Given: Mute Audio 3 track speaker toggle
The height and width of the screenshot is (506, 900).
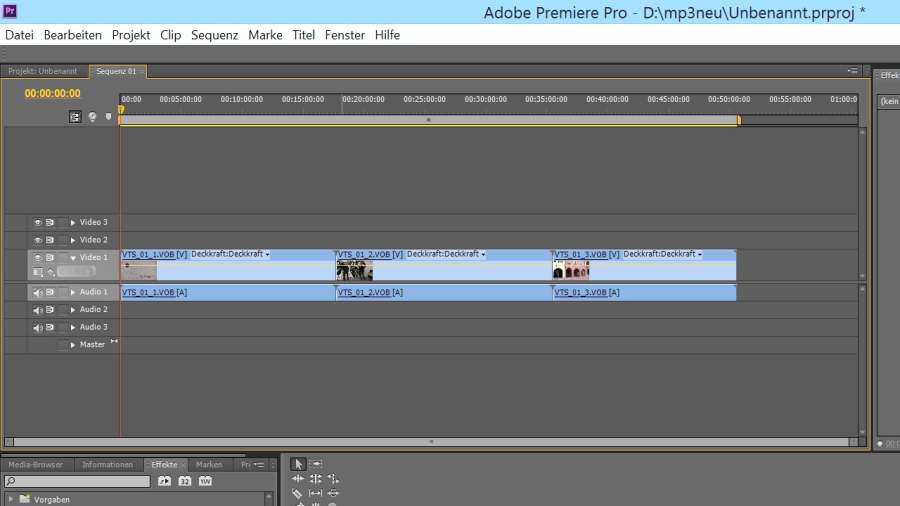Looking at the screenshot, I should (x=38, y=328).
